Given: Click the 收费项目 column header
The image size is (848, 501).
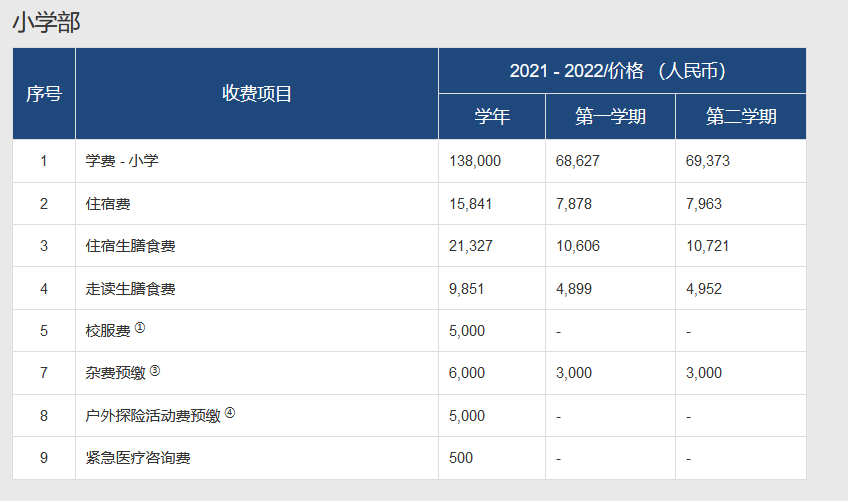Looking at the screenshot, I should pyautogui.click(x=256, y=94).
